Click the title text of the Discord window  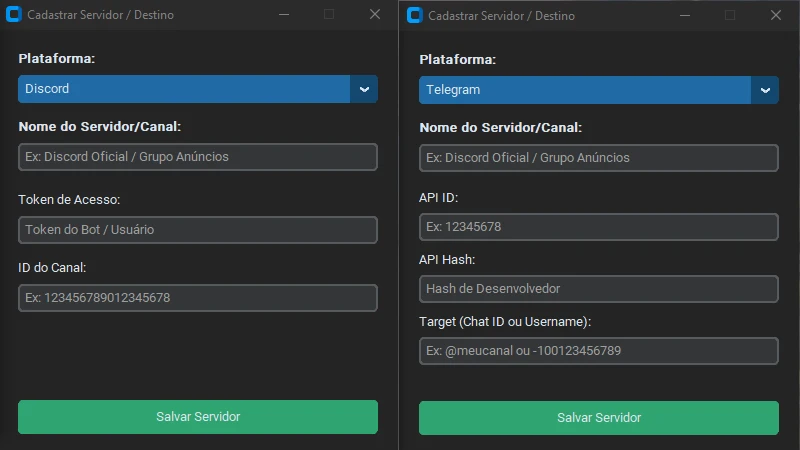click(x=101, y=15)
